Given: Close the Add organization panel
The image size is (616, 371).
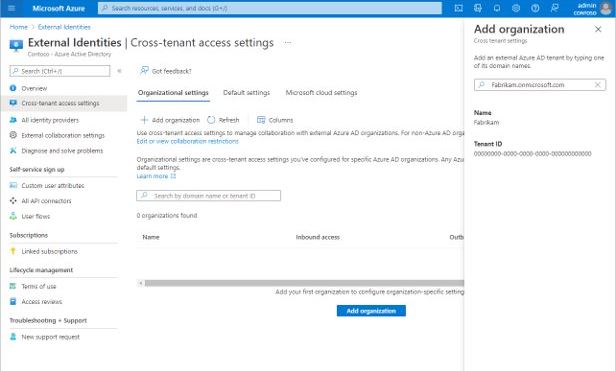Looking at the screenshot, I should (x=598, y=29).
